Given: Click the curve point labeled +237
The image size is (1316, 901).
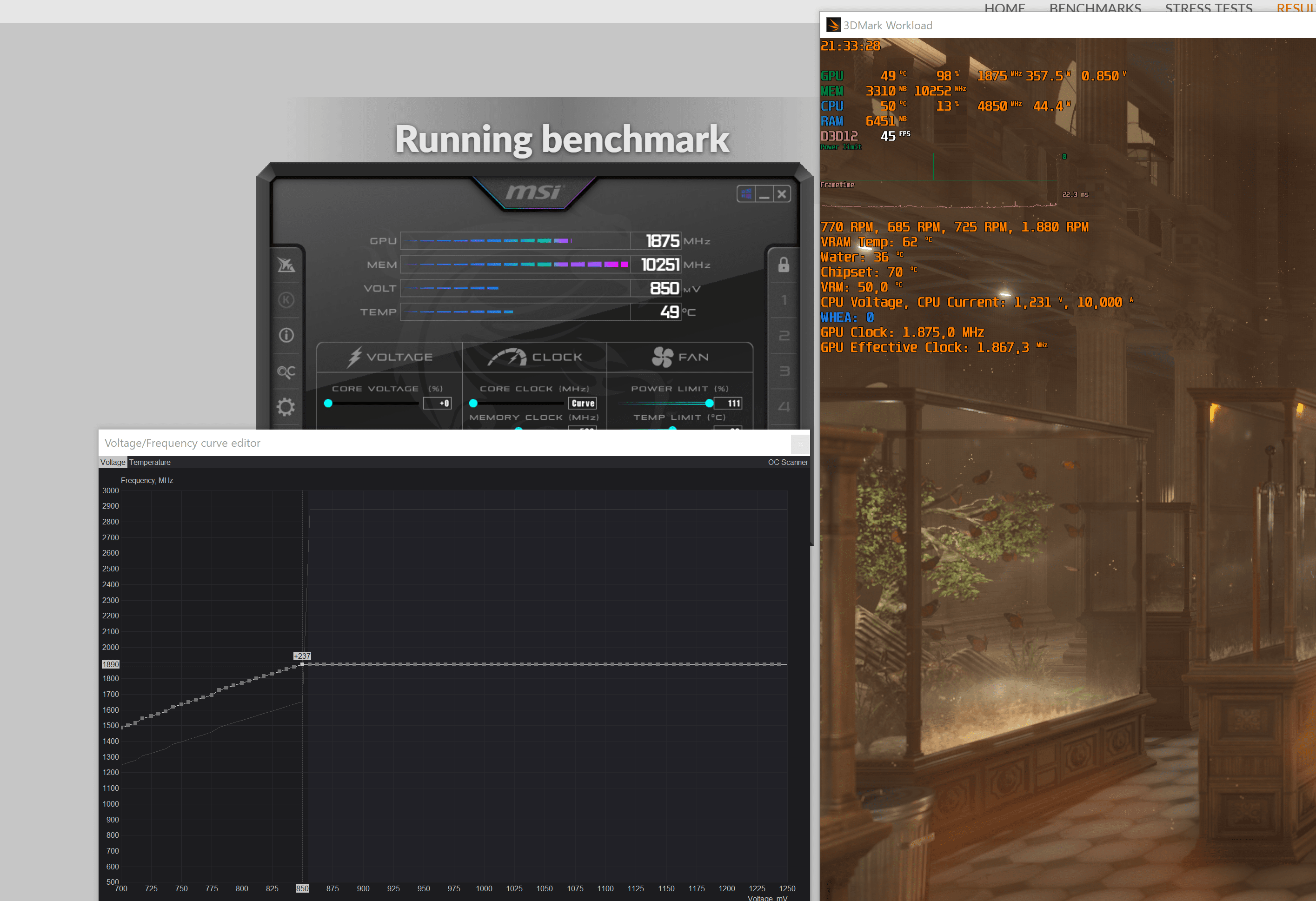Looking at the screenshot, I should pyautogui.click(x=302, y=664).
